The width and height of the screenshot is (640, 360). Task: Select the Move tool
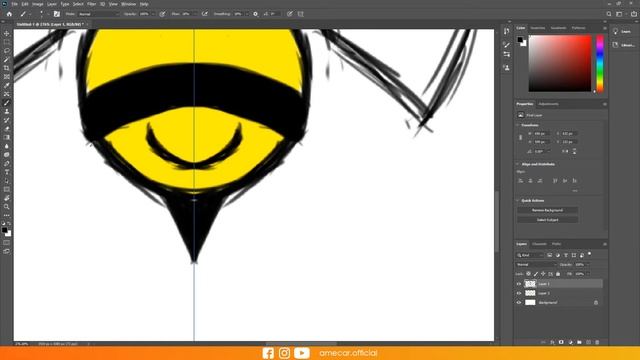tap(7, 33)
